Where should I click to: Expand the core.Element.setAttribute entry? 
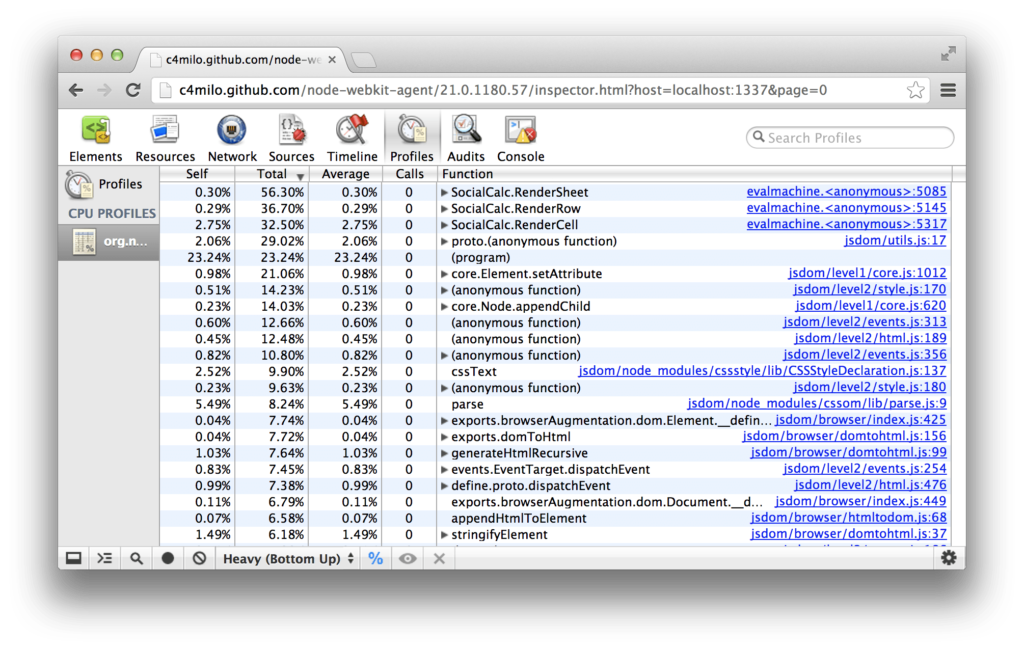tap(443, 273)
